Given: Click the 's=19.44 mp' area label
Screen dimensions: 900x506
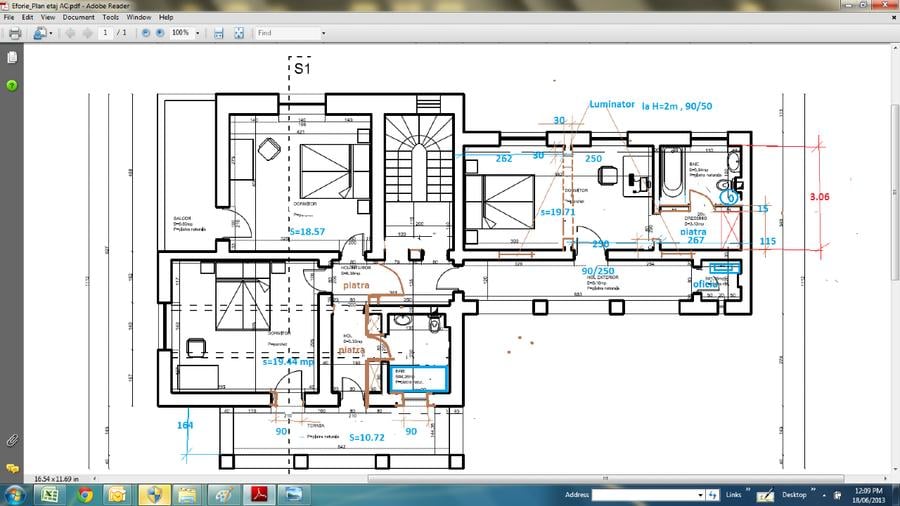Looking at the screenshot, I should pos(288,362).
